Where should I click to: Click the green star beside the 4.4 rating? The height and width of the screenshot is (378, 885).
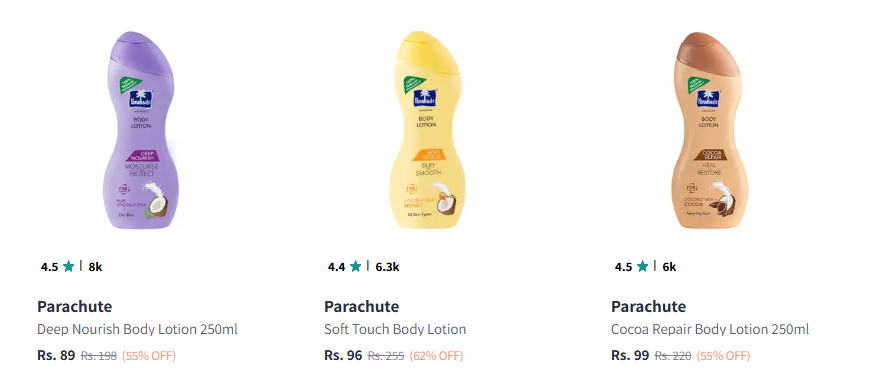click(x=356, y=266)
